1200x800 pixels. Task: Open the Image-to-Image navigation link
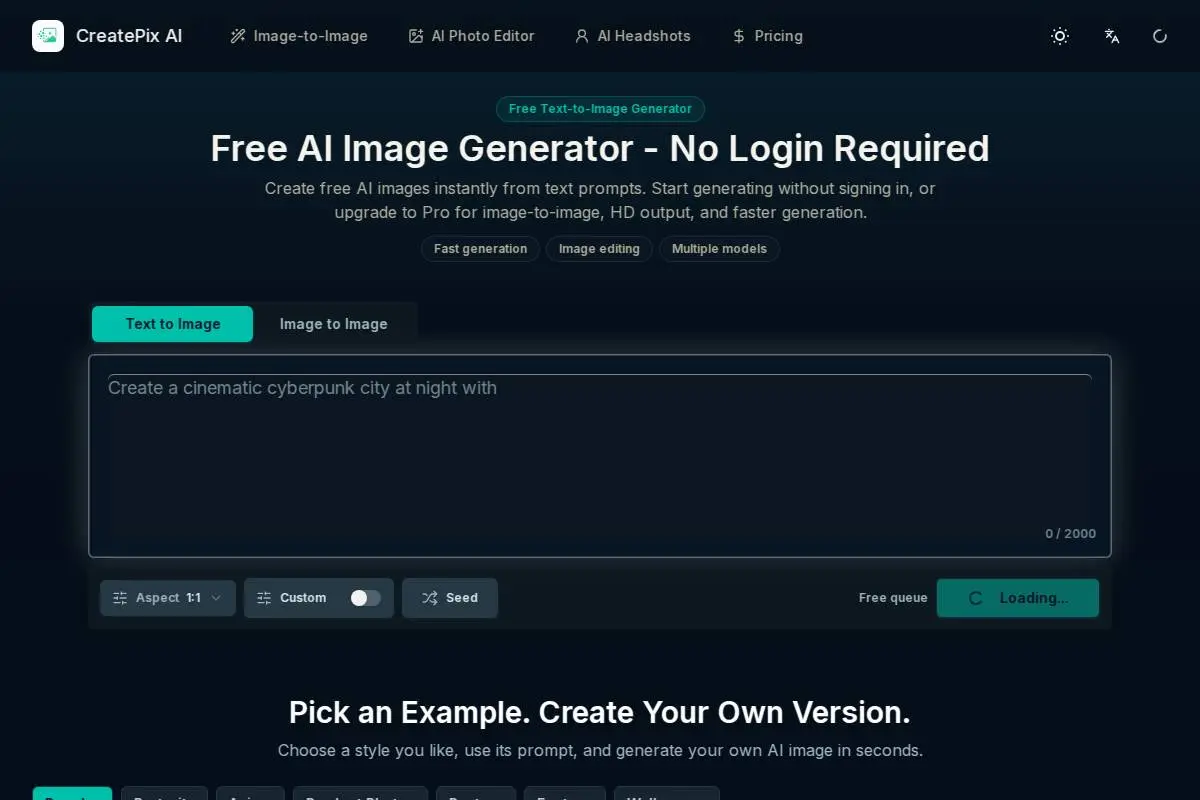pyautogui.click(x=299, y=36)
